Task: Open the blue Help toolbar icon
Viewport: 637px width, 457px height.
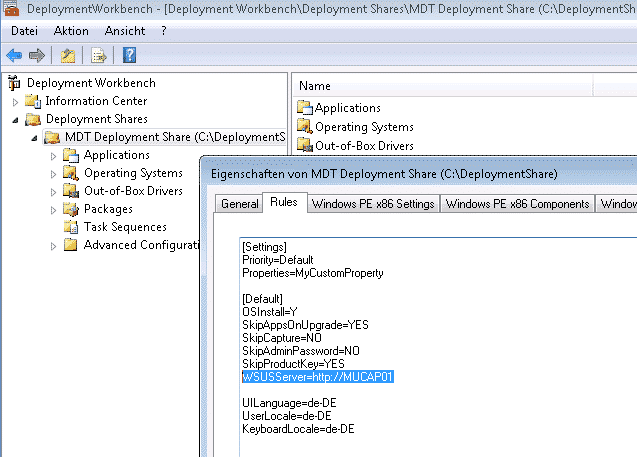Action: point(129,55)
